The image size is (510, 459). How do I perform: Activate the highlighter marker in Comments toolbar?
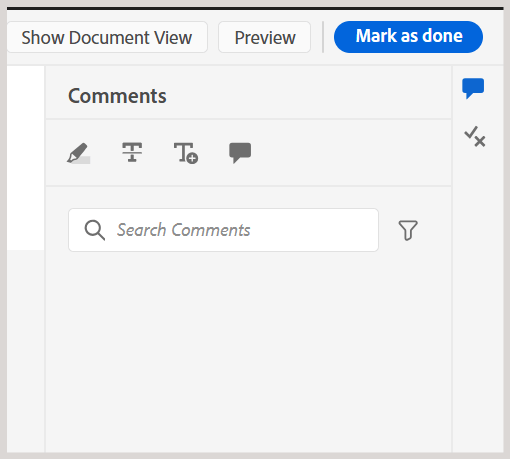pyautogui.click(x=79, y=153)
